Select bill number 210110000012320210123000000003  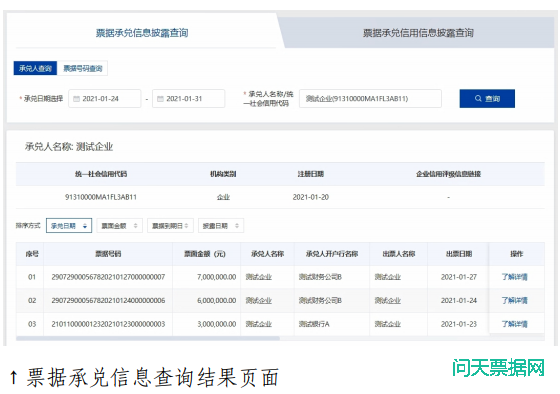click(108, 324)
